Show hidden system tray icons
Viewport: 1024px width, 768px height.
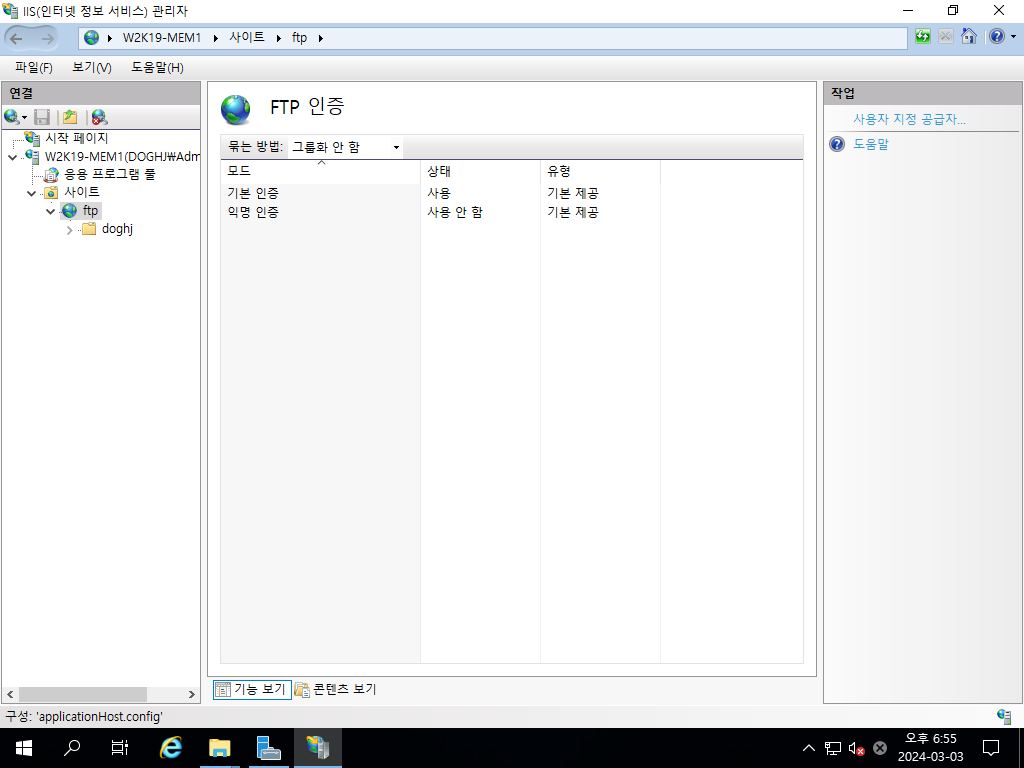click(808, 748)
